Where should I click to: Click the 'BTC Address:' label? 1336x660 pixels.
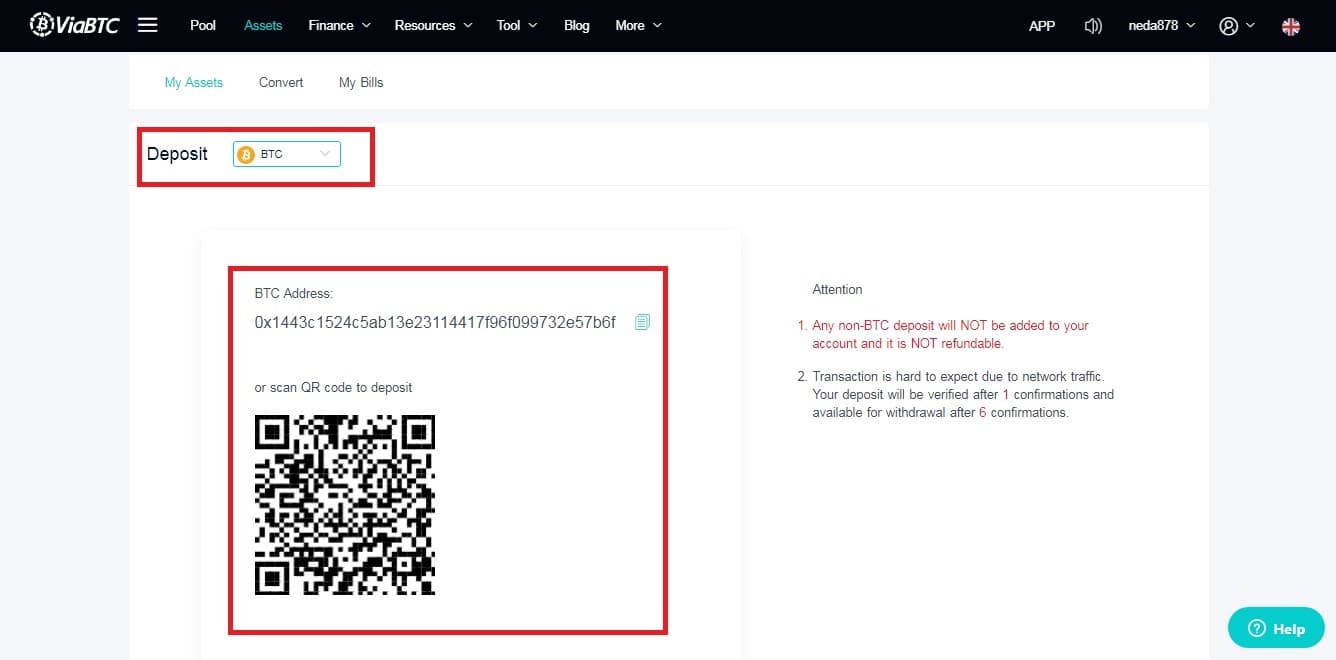(294, 294)
